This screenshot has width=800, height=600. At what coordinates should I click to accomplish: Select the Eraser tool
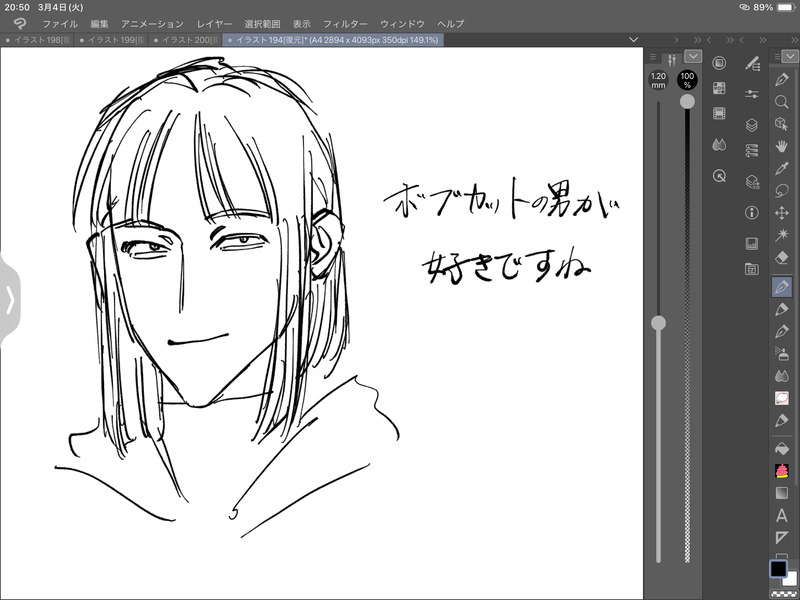click(782, 258)
